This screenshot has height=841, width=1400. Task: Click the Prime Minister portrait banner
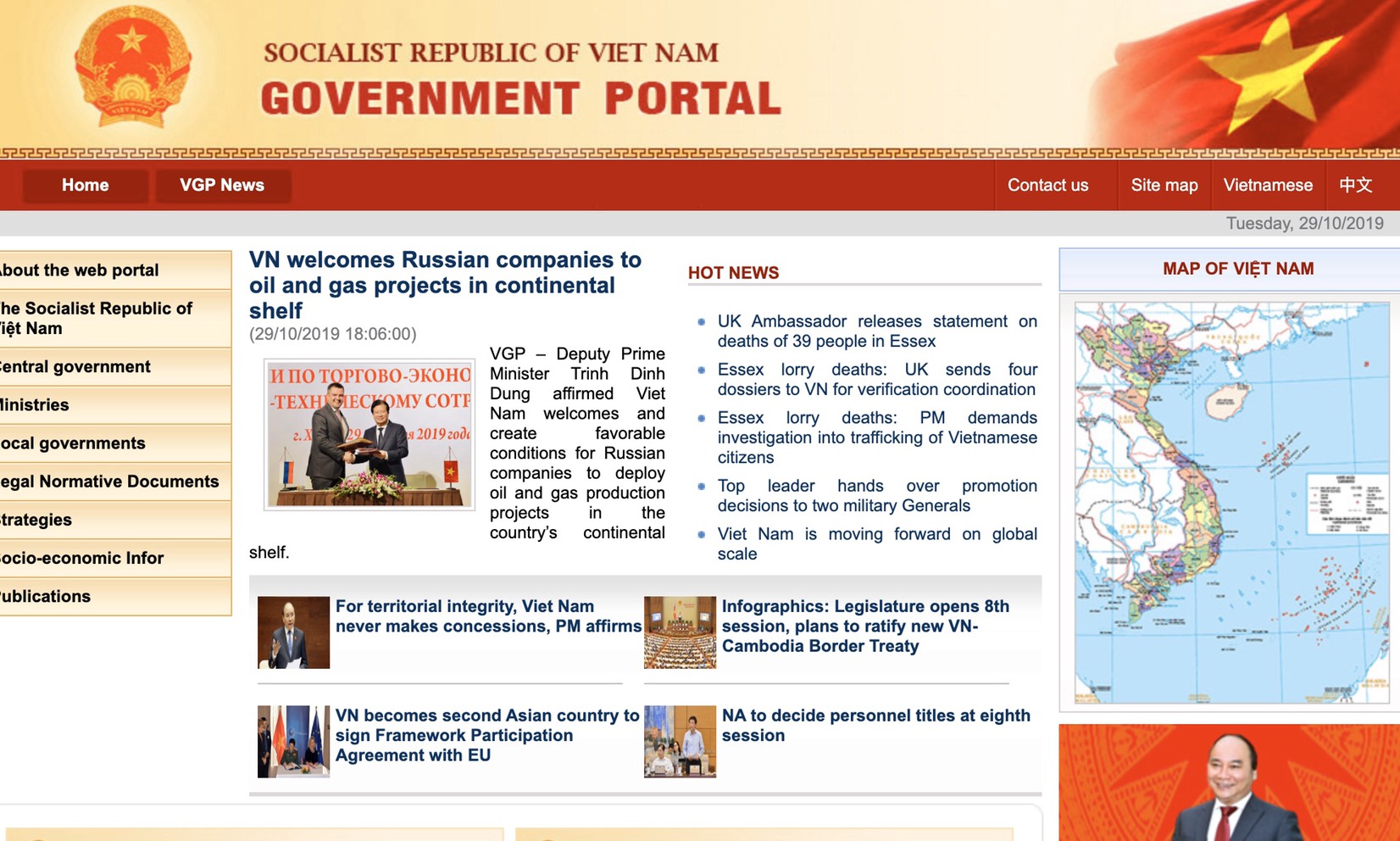1230,783
